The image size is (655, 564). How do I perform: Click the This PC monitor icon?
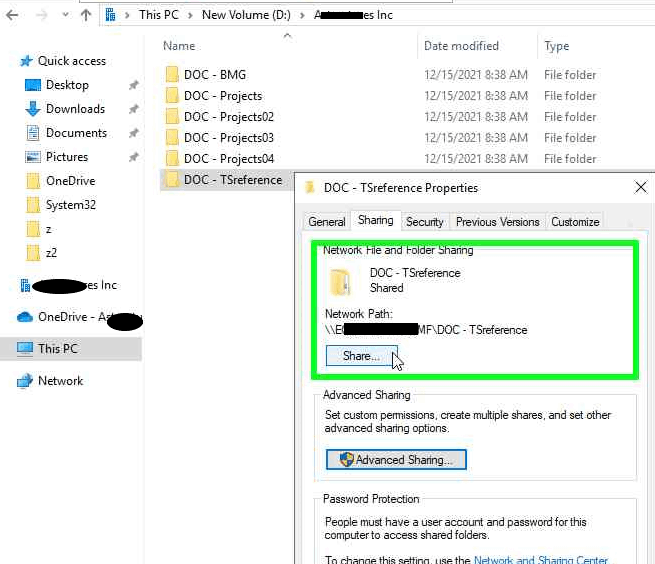(25, 349)
